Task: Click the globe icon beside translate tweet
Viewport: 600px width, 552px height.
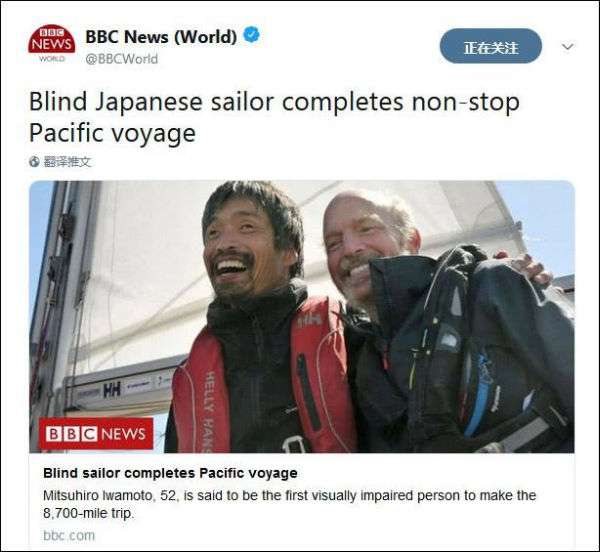Action: (x=34, y=162)
